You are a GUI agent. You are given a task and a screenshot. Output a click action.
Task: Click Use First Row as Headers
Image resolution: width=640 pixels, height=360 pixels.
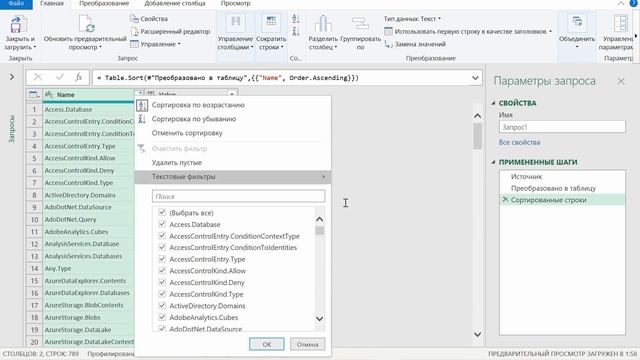click(x=468, y=31)
